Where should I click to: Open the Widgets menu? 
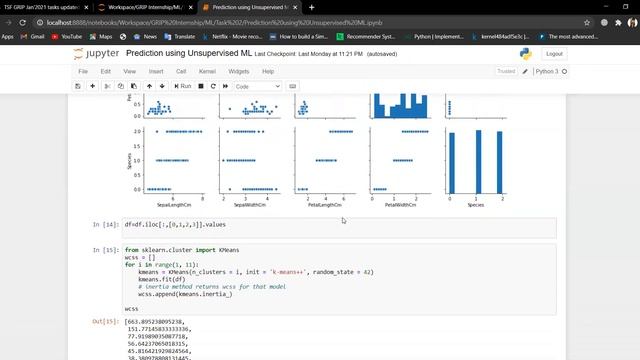pos(239,71)
